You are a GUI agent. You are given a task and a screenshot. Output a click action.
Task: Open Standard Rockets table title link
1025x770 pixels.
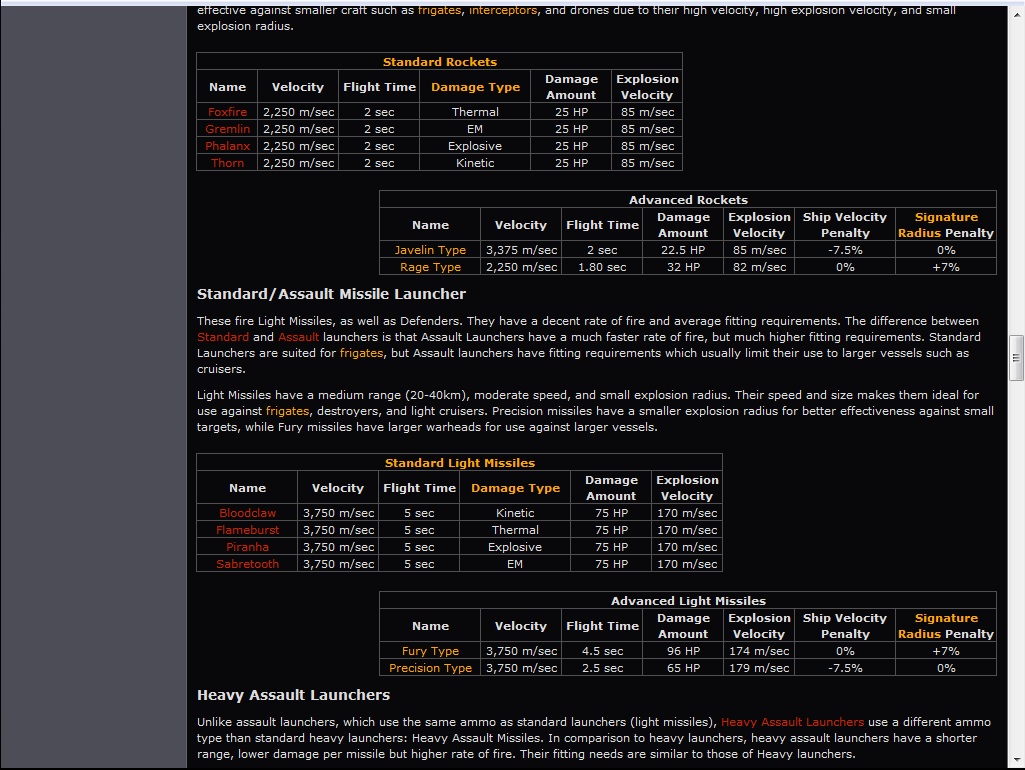439,62
